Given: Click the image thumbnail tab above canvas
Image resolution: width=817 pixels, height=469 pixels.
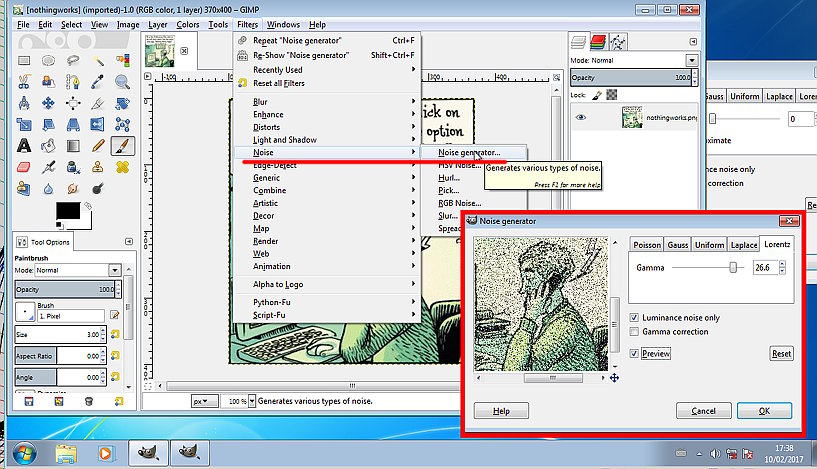Looking at the screenshot, I should [159, 51].
